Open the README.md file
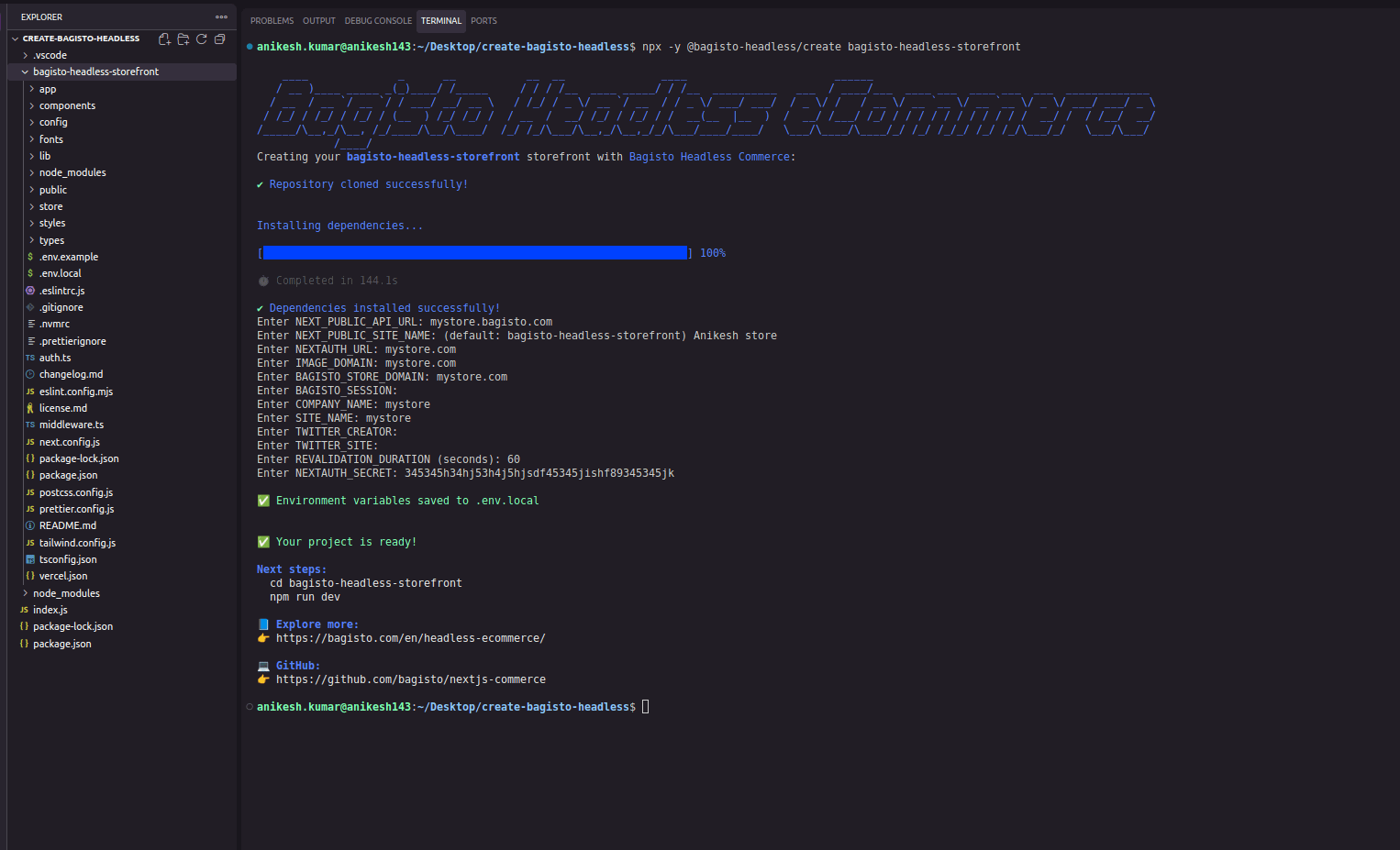 pyautogui.click(x=67, y=525)
